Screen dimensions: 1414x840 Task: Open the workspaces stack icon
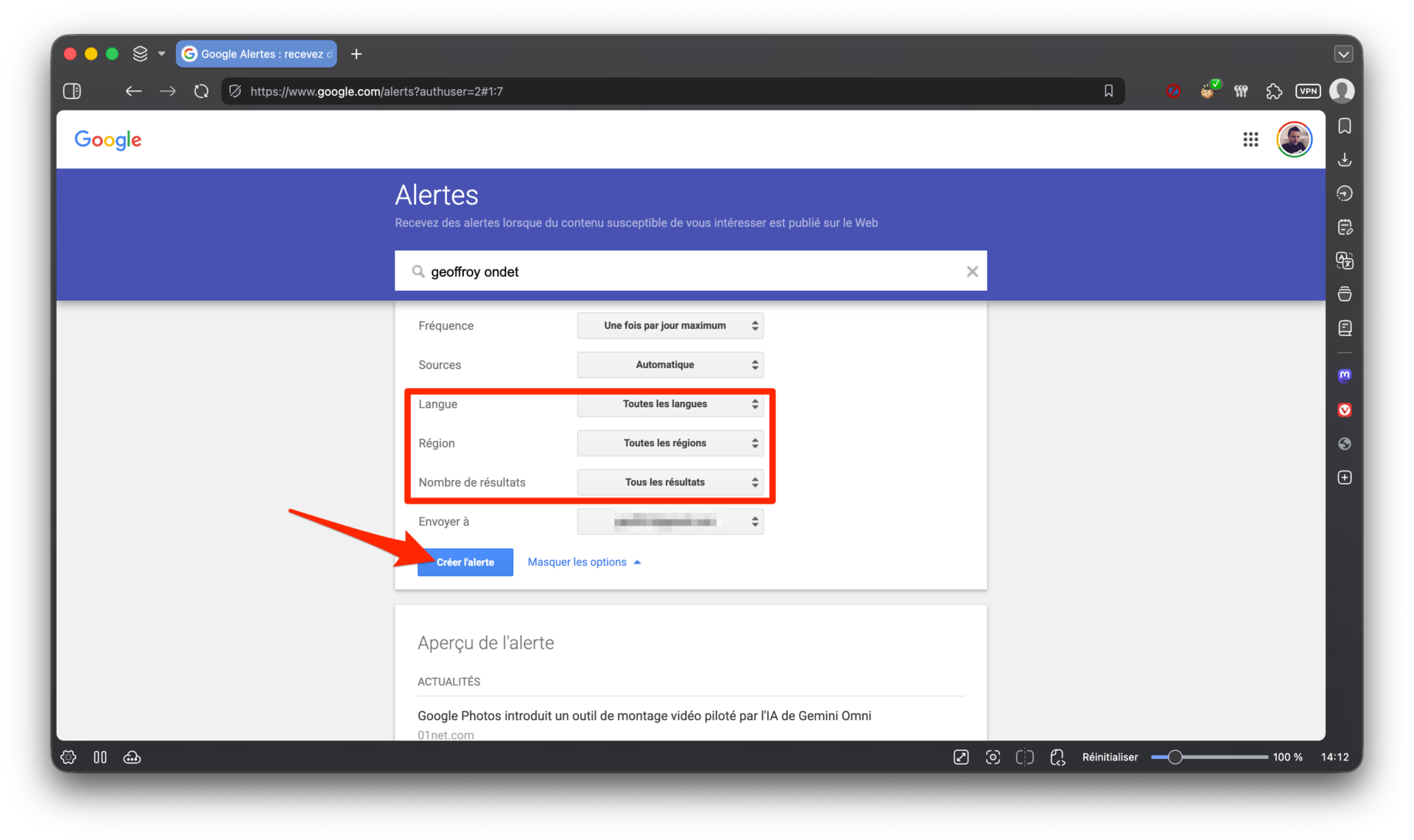tap(140, 54)
